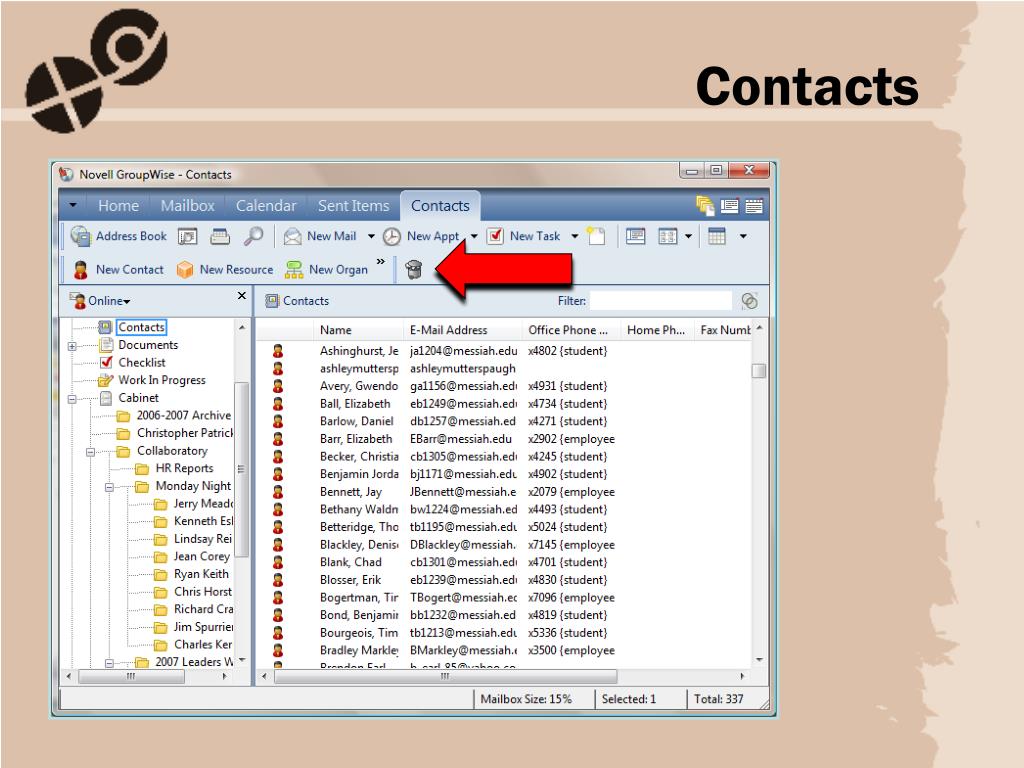Click New Contact button
The image size is (1024, 768).
(x=118, y=269)
